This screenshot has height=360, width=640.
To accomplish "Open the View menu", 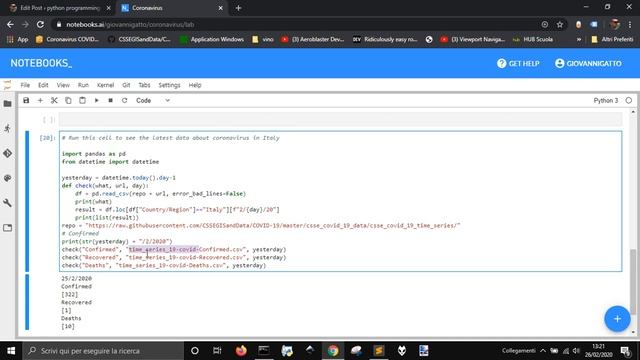I will [63, 85].
